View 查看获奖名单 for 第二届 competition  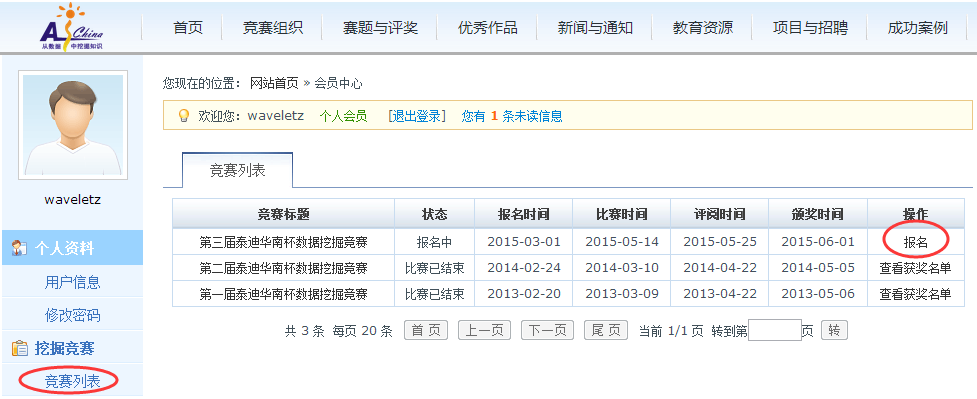click(x=915, y=268)
